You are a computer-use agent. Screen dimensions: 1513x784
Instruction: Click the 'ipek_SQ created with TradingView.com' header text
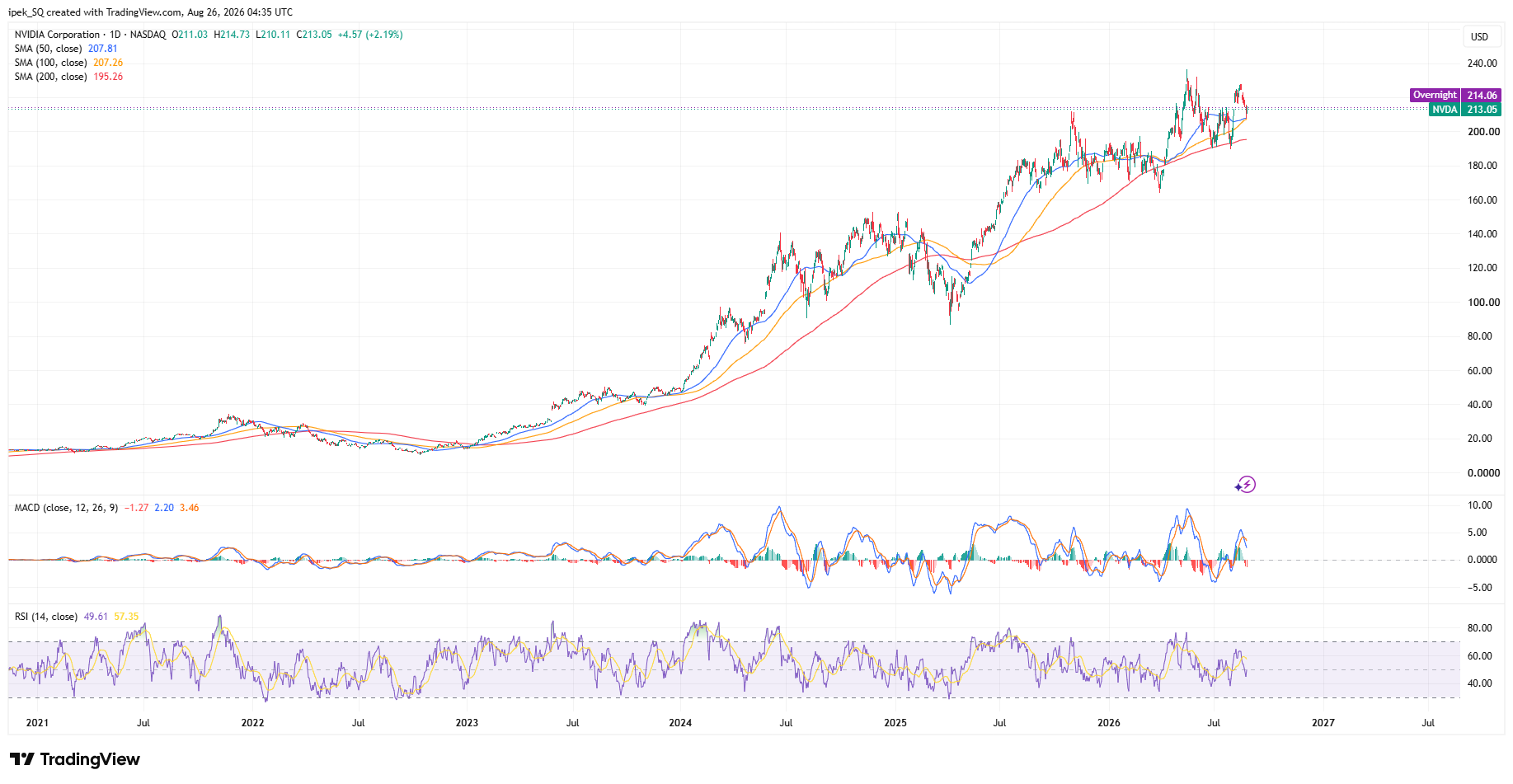point(95,12)
